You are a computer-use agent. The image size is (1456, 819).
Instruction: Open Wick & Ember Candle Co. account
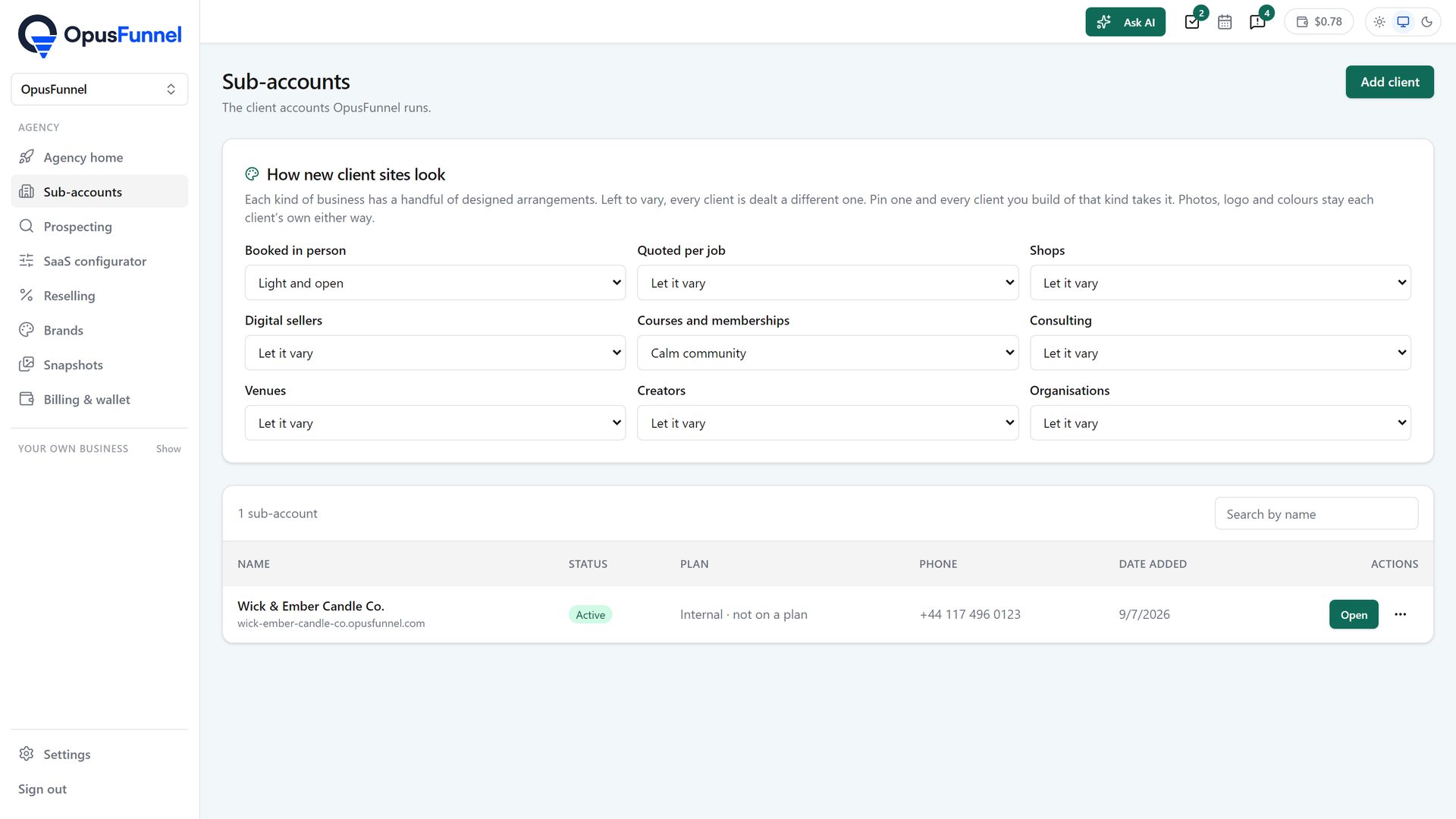click(1353, 615)
